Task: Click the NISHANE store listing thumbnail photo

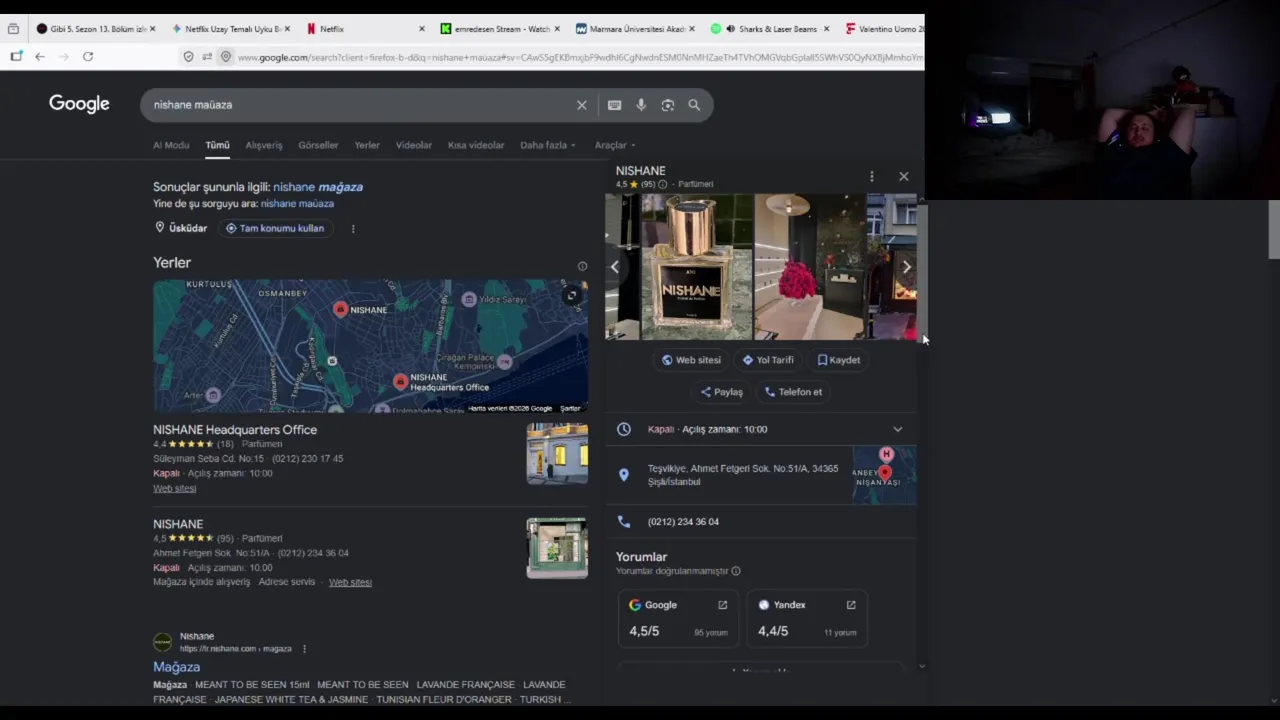Action: point(557,548)
